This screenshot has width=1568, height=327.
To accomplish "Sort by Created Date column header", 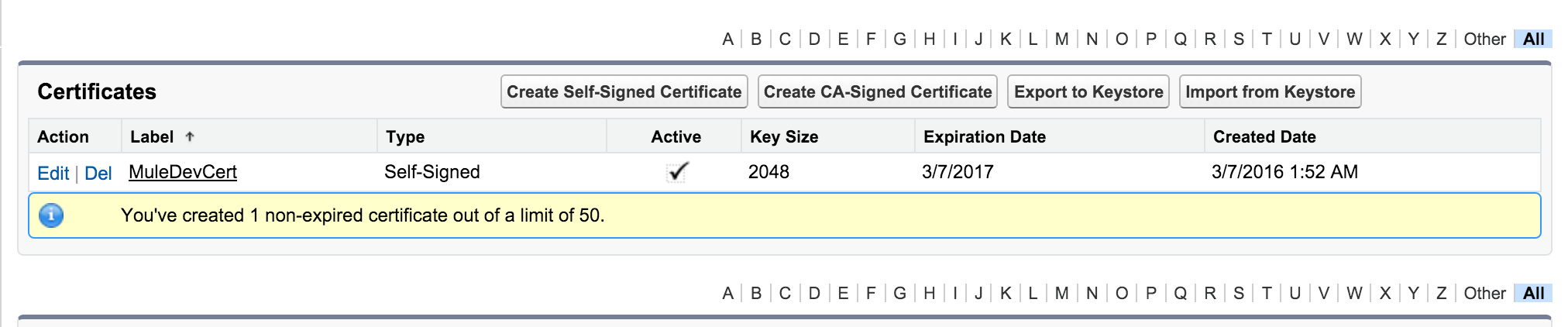I will pyautogui.click(x=1264, y=137).
